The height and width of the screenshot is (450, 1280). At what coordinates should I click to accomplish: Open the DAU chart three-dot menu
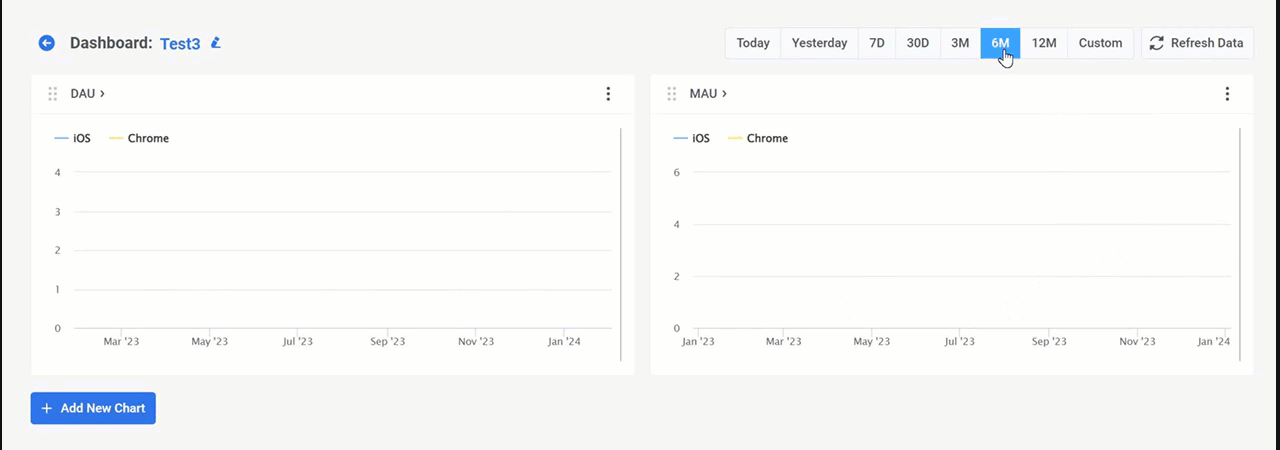point(608,94)
